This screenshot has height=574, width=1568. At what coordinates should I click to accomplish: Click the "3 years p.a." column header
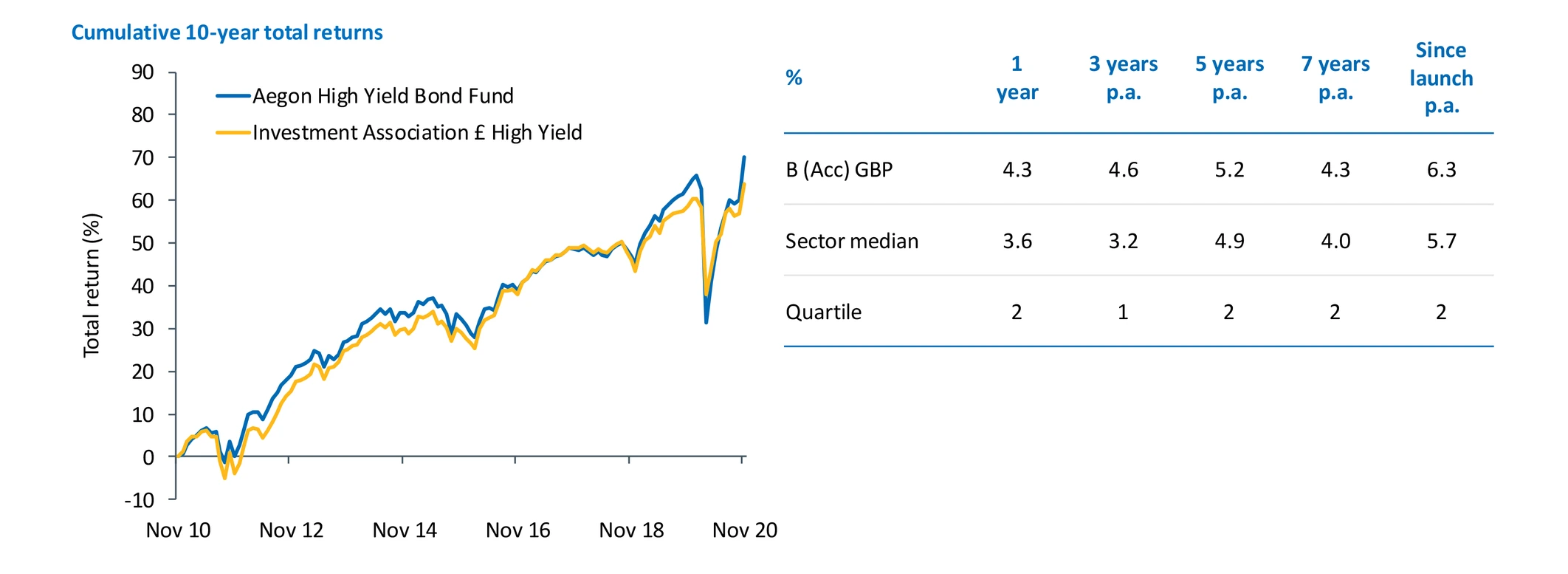click(1123, 78)
